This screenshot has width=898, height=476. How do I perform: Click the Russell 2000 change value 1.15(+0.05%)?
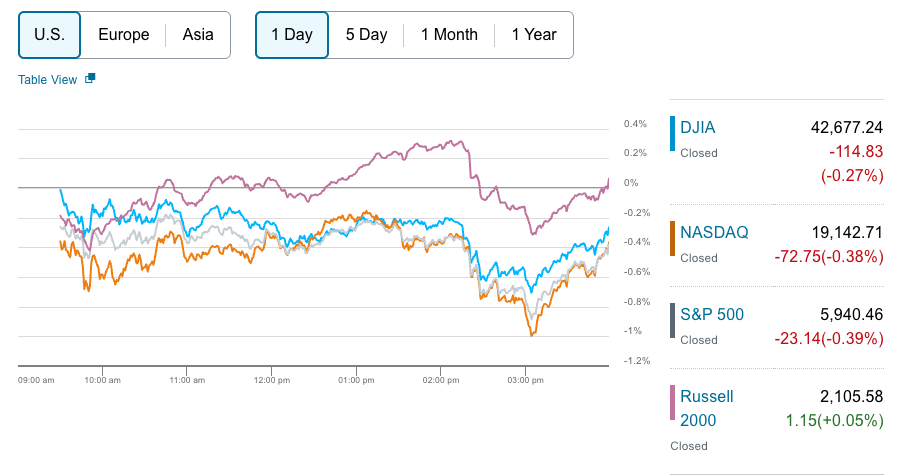tap(829, 420)
